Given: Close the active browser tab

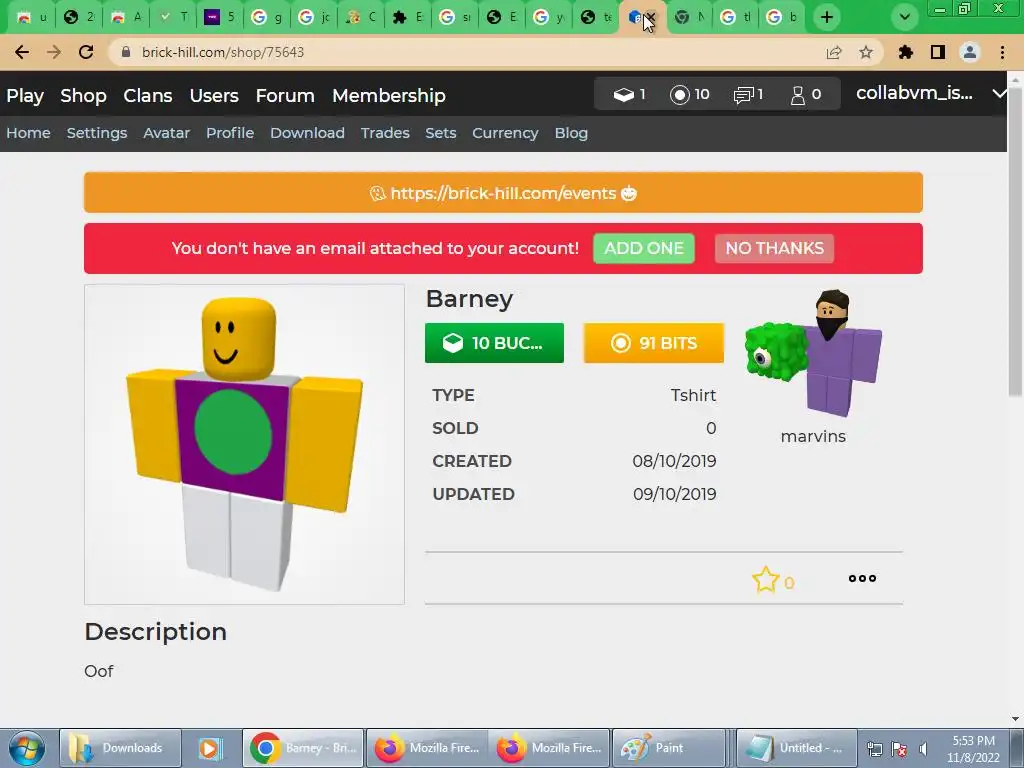Looking at the screenshot, I should click(650, 18).
